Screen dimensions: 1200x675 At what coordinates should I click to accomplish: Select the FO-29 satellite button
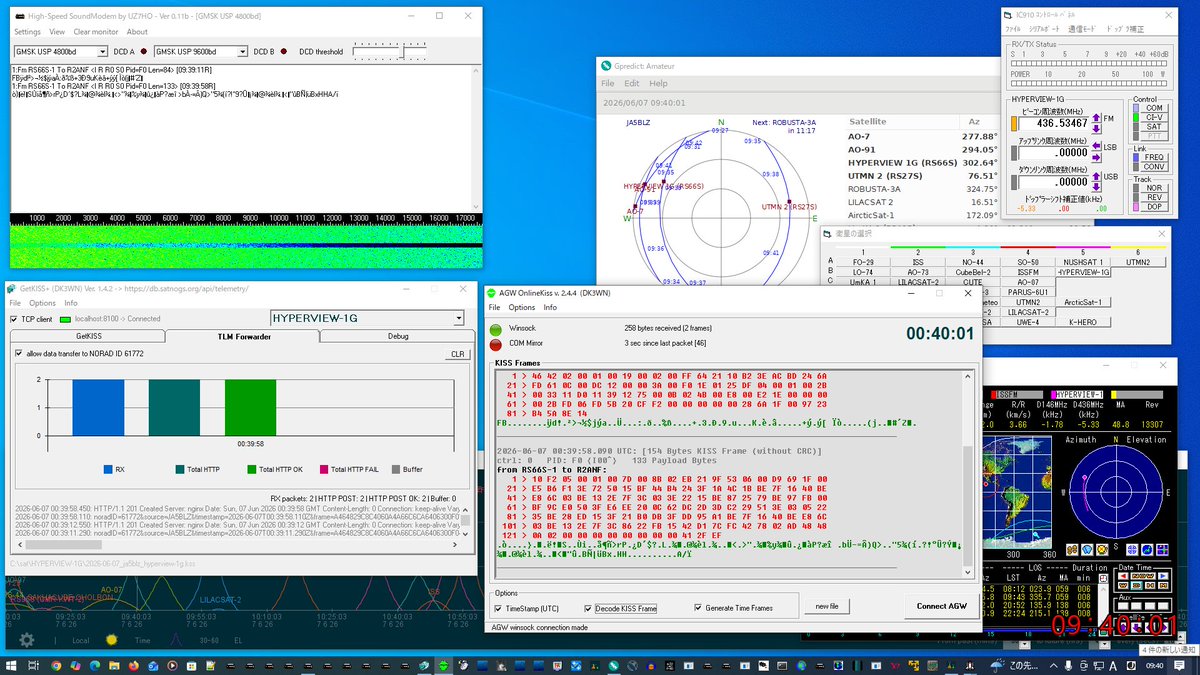tap(863, 262)
